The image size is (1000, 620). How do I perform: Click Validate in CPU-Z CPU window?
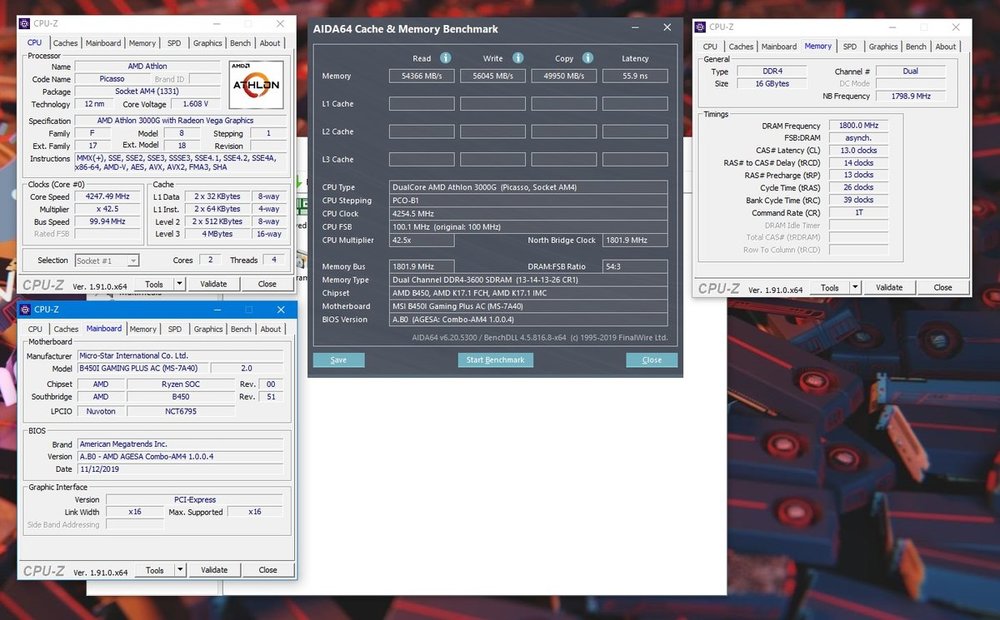214,284
